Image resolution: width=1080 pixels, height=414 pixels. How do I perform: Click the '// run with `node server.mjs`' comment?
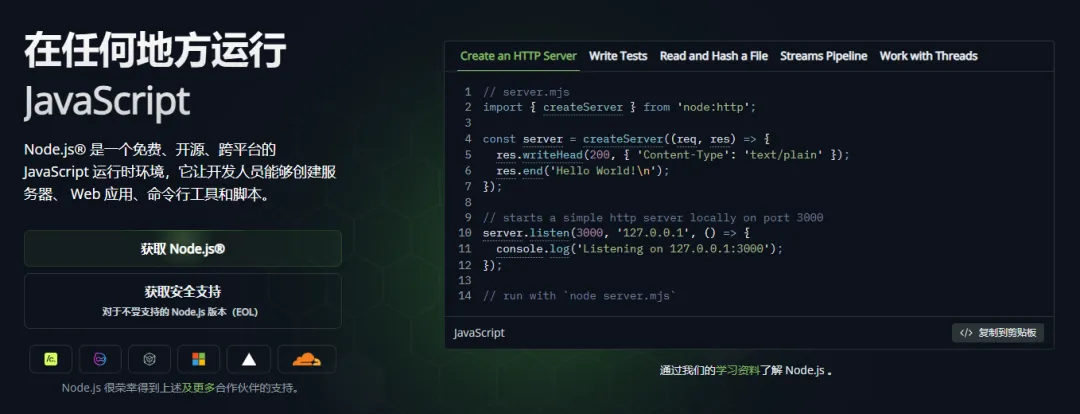(580, 296)
